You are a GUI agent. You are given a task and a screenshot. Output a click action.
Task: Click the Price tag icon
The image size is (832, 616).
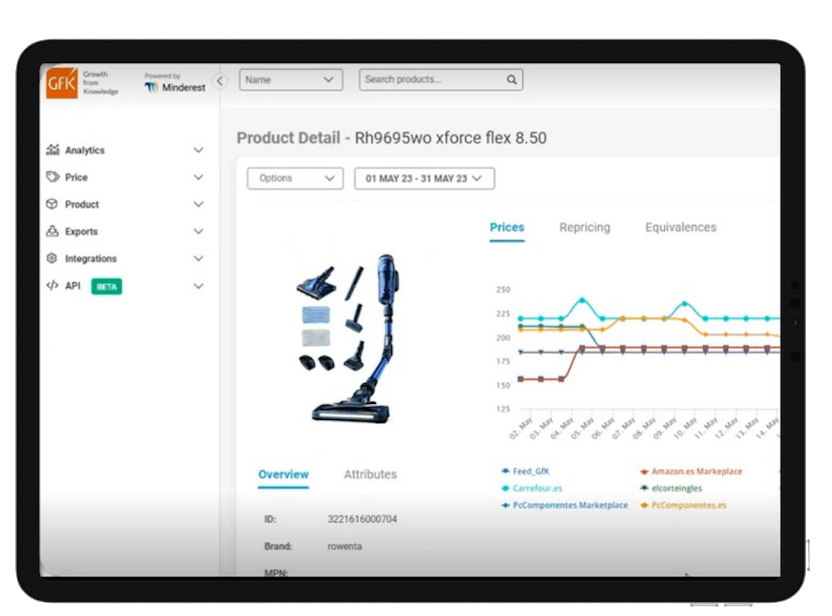click(x=53, y=177)
